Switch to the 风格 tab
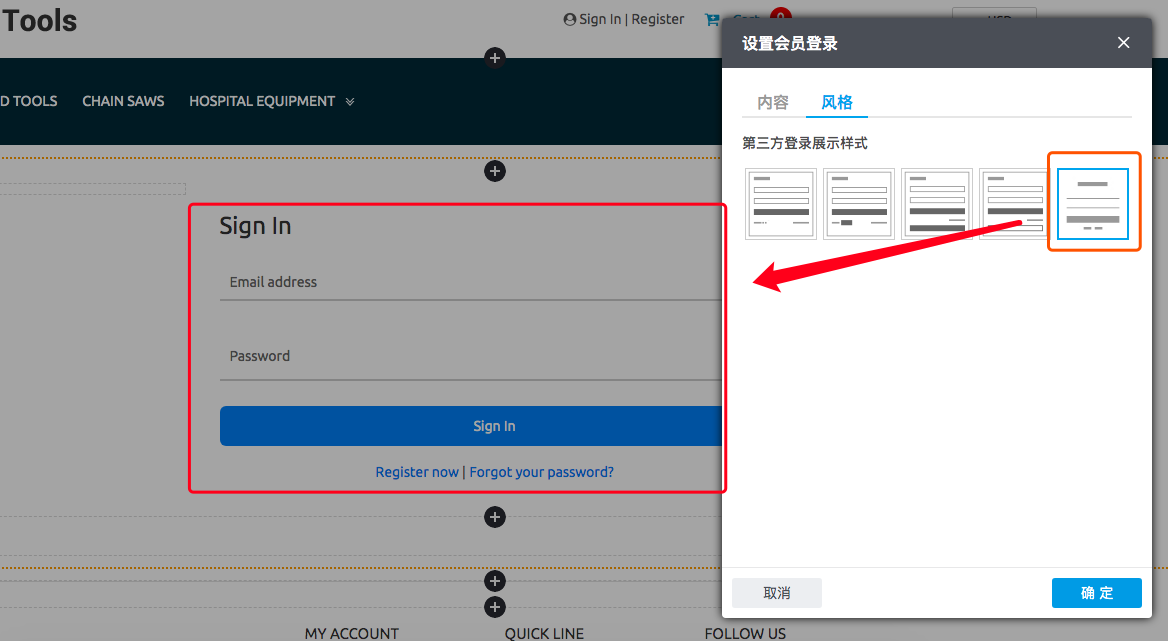This screenshot has width=1168, height=641. pyautogui.click(x=837, y=102)
